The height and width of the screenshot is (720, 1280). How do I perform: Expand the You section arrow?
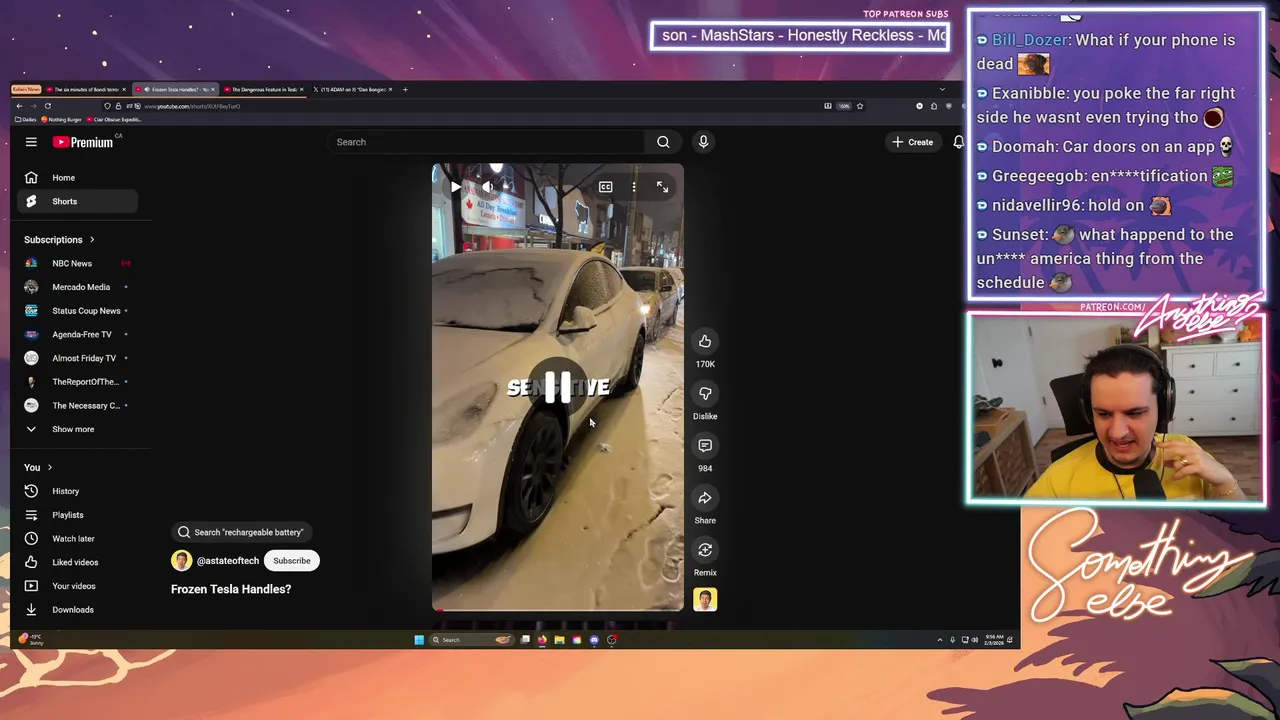[50, 468]
